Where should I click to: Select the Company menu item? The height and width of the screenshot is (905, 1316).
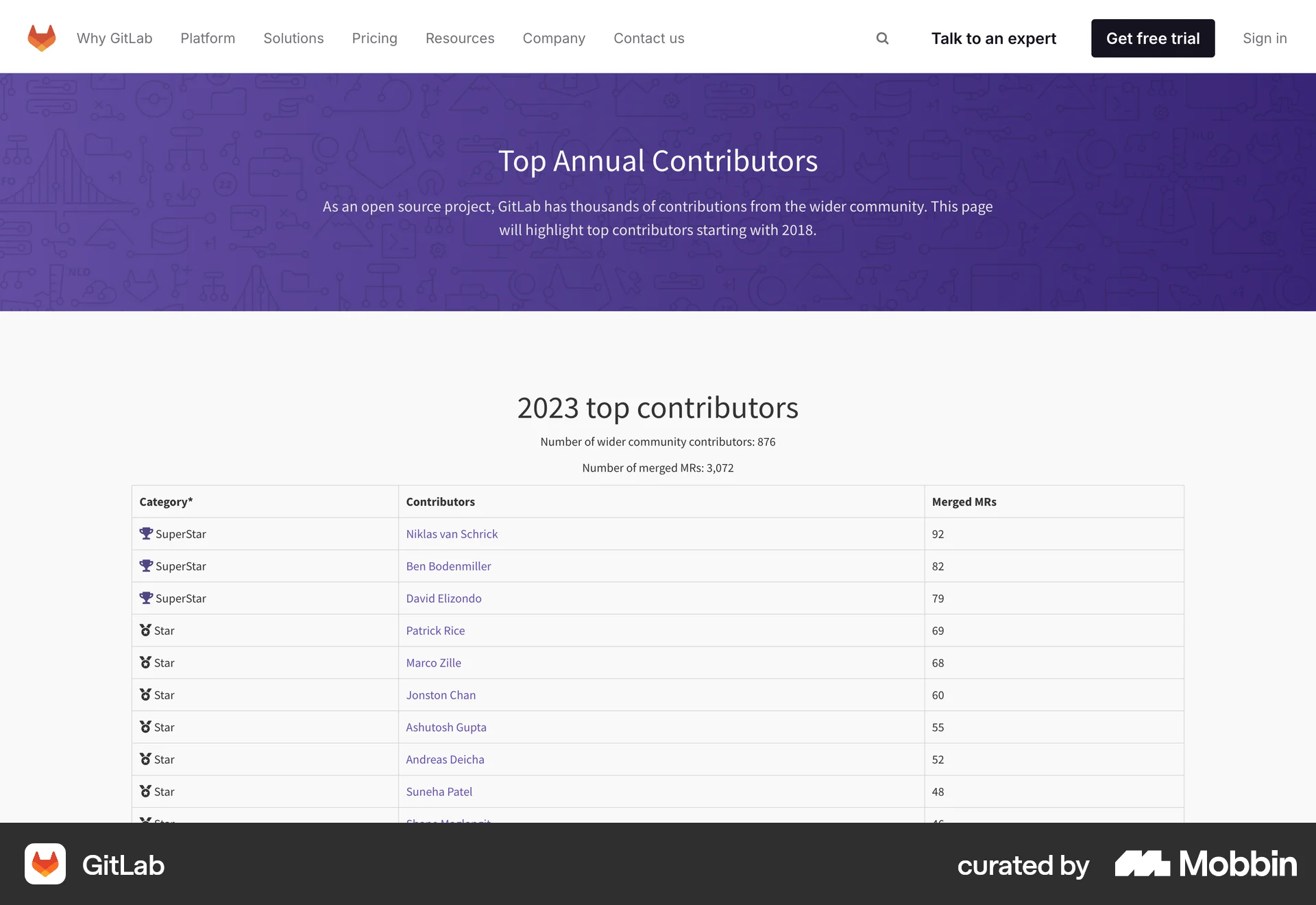click(x=554, y=38)
